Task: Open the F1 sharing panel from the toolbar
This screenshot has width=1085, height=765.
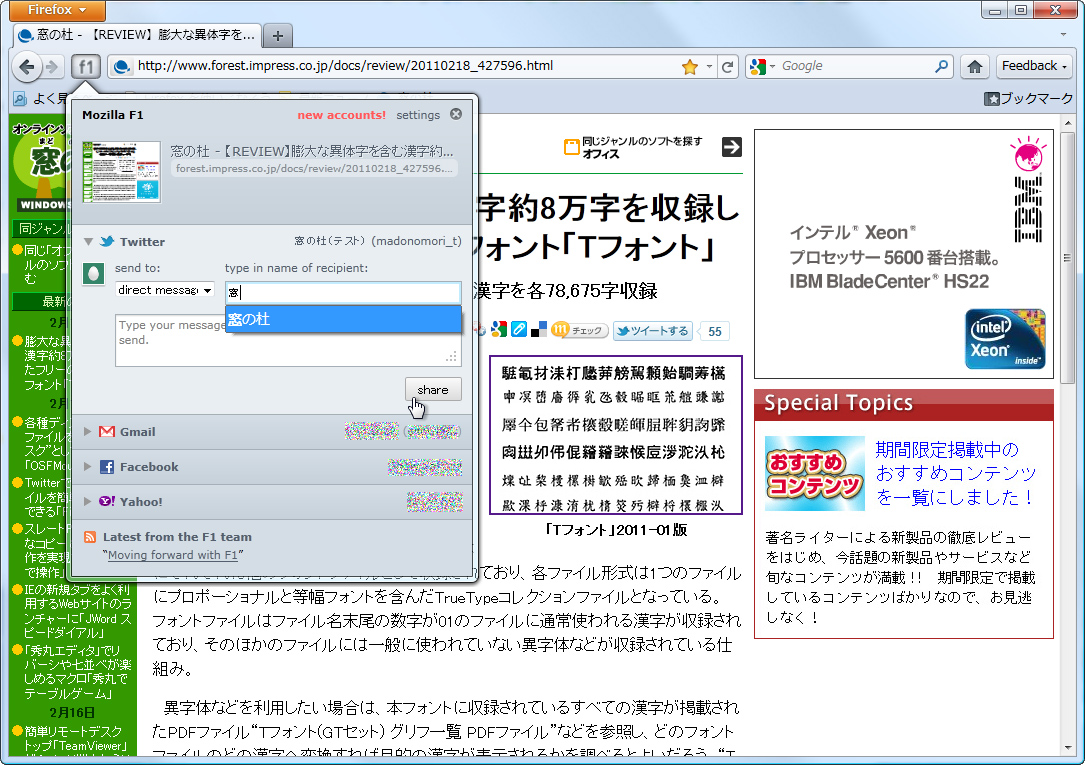Action: coord(85,66)
